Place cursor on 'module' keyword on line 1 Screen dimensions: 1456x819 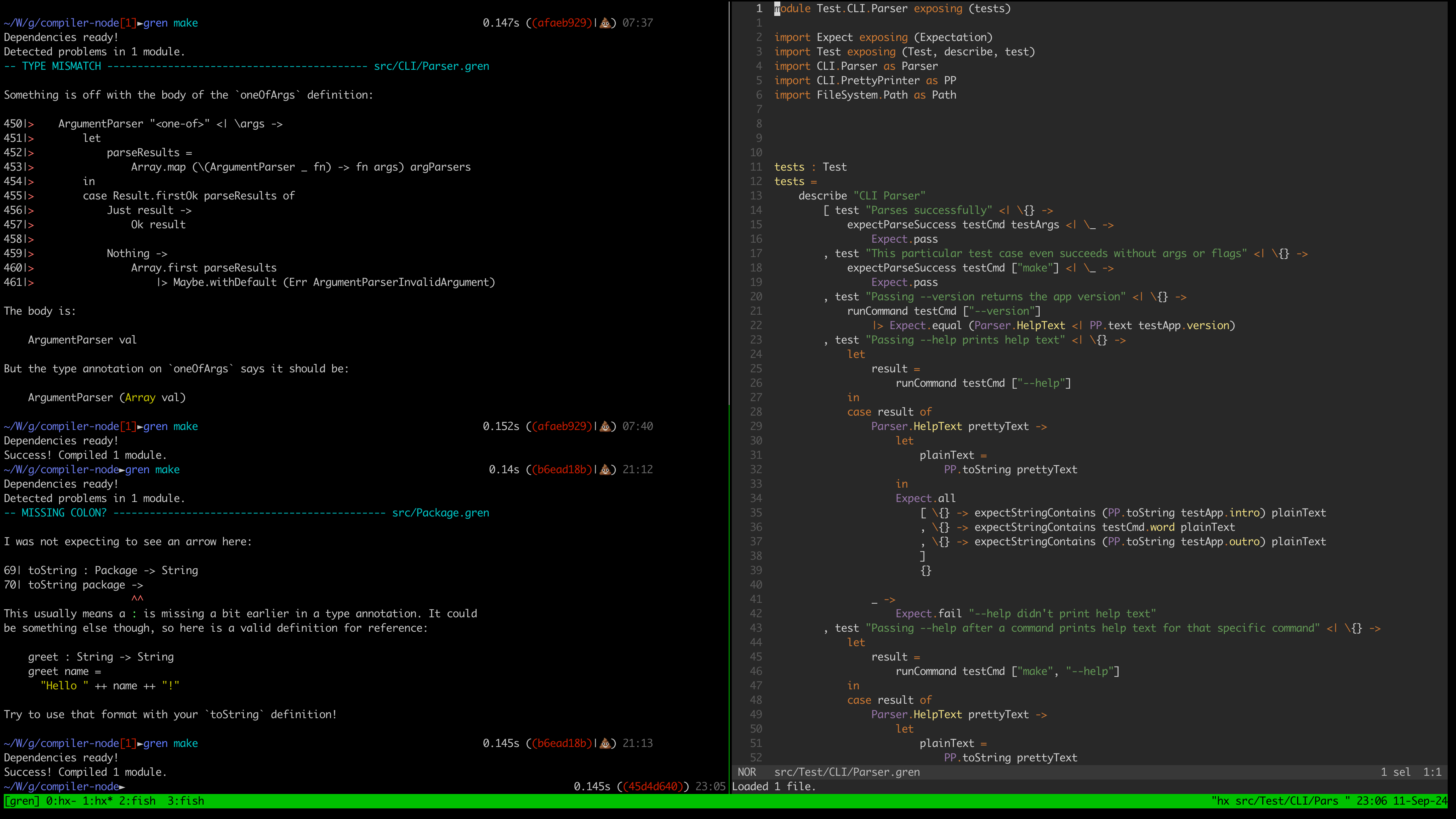pos(792,8)
